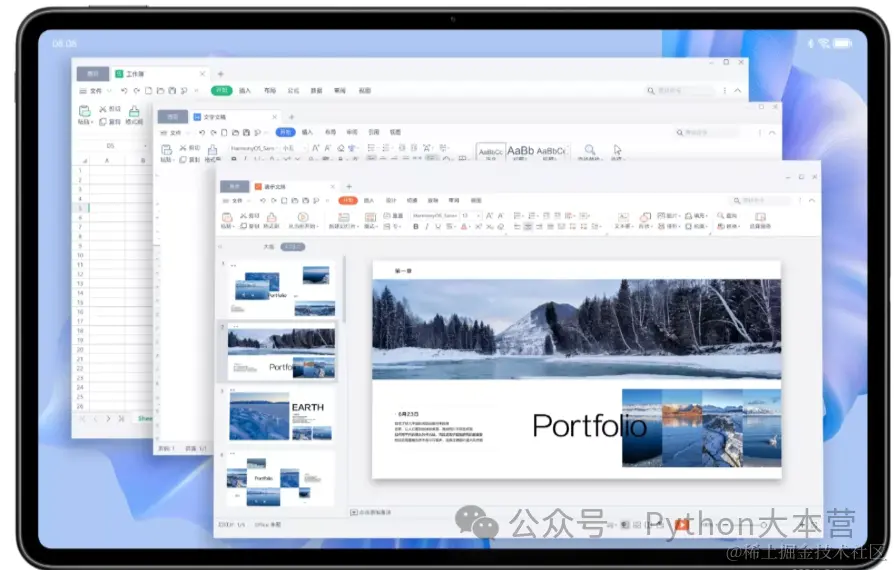Select slide 3 thumbnail with EARTH title
Viewport: 894px width, 570px height.
pos(281,416)
